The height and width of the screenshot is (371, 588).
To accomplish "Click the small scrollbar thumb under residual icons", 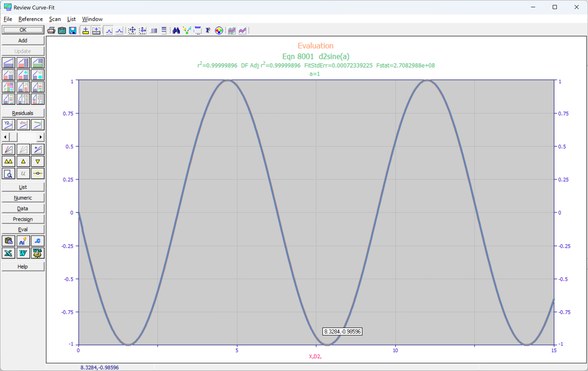I will (13, 137).
